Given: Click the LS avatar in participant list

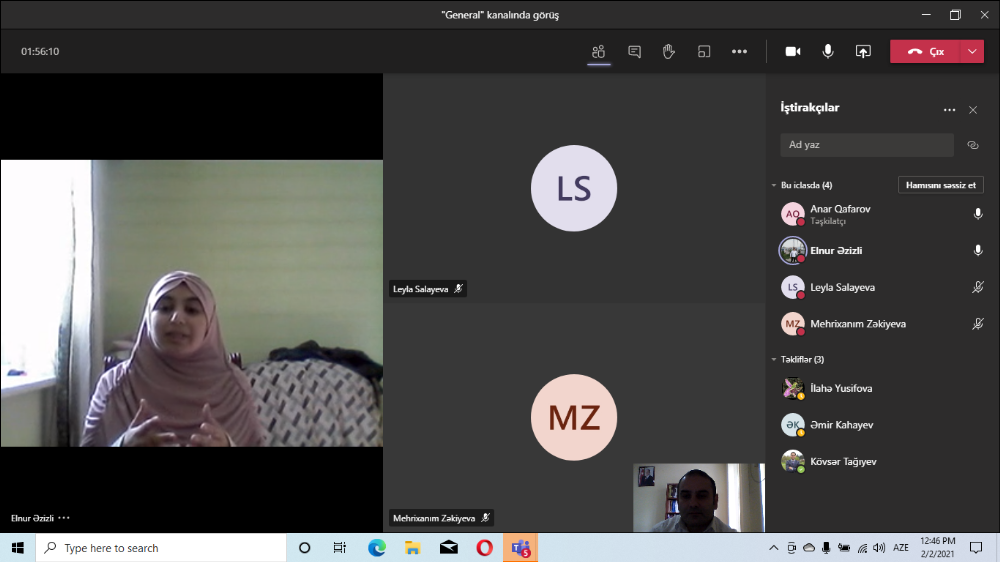Looking at the screenshot, I should click(x=793, y=287).
